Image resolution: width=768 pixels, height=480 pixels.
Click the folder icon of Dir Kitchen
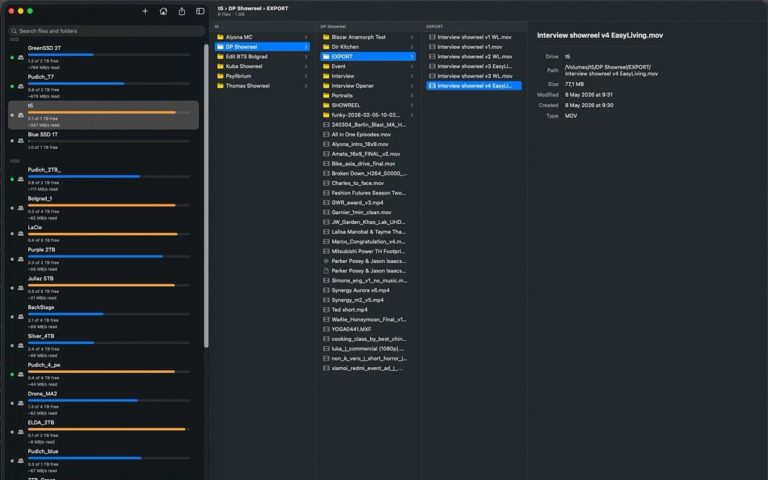pos(326,47)
